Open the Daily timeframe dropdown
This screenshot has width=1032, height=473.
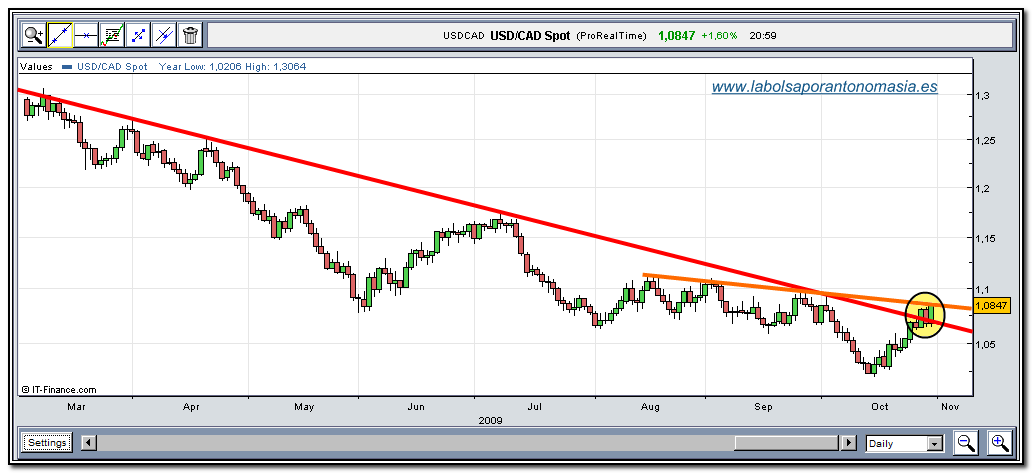905,443
